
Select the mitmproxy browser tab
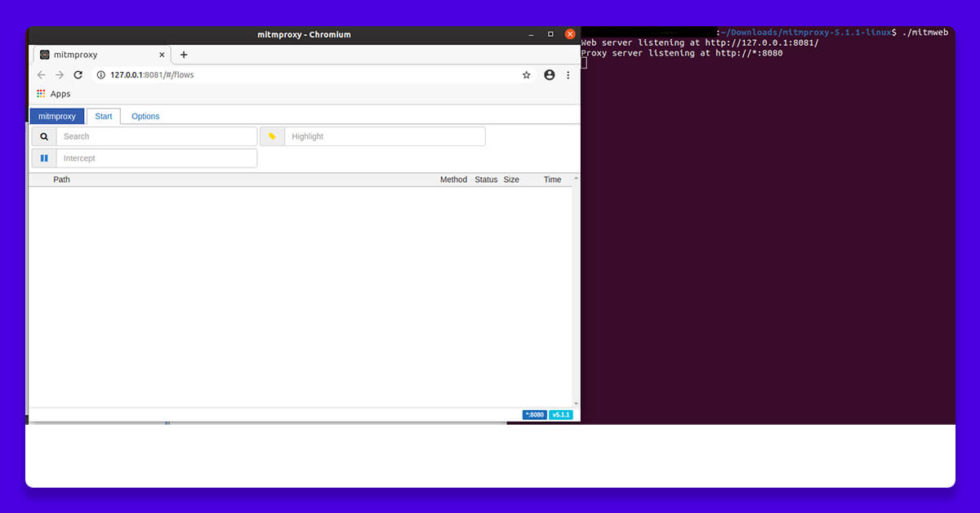point(102,55)
